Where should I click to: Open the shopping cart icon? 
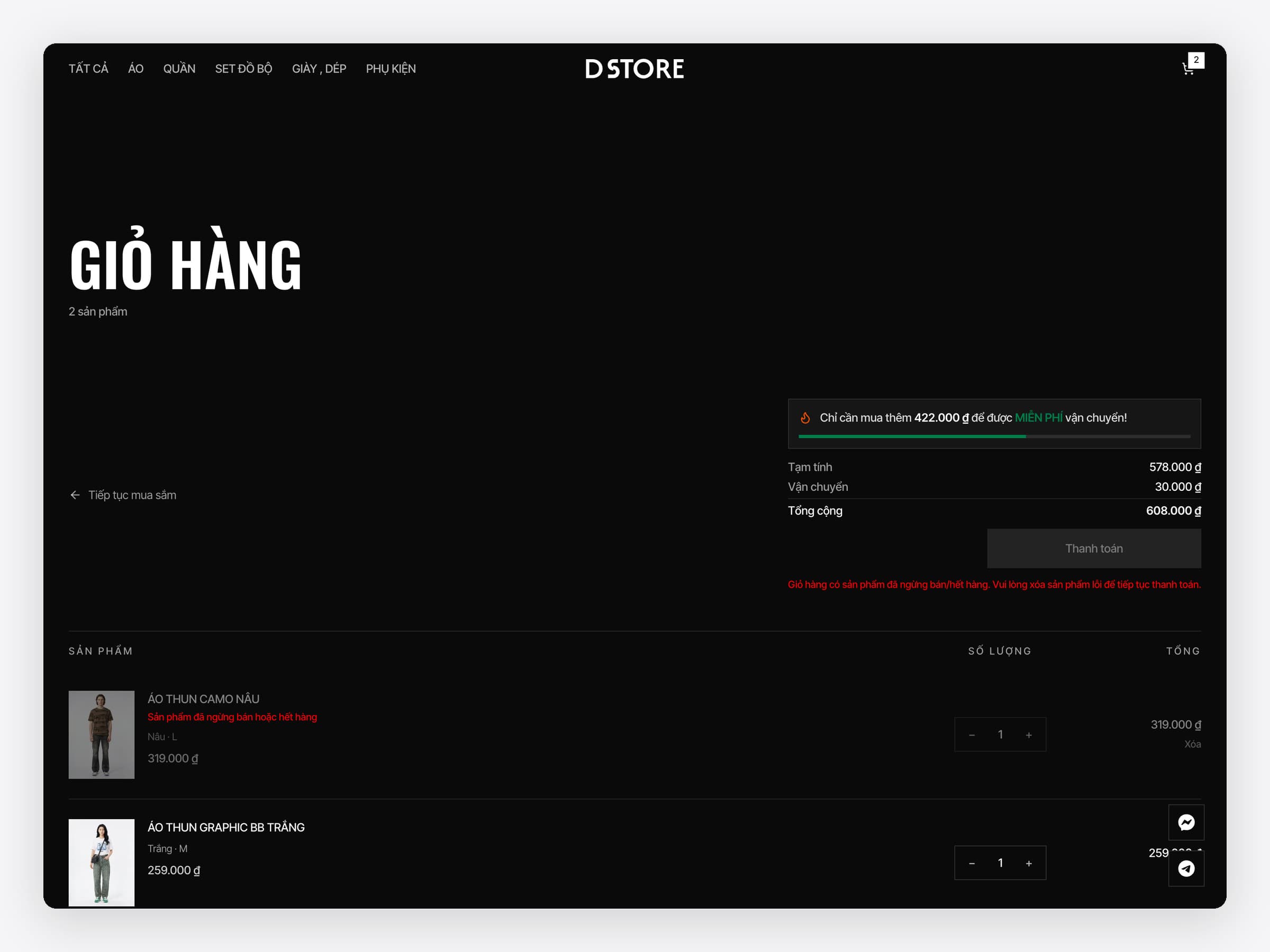click(1188, 69)
